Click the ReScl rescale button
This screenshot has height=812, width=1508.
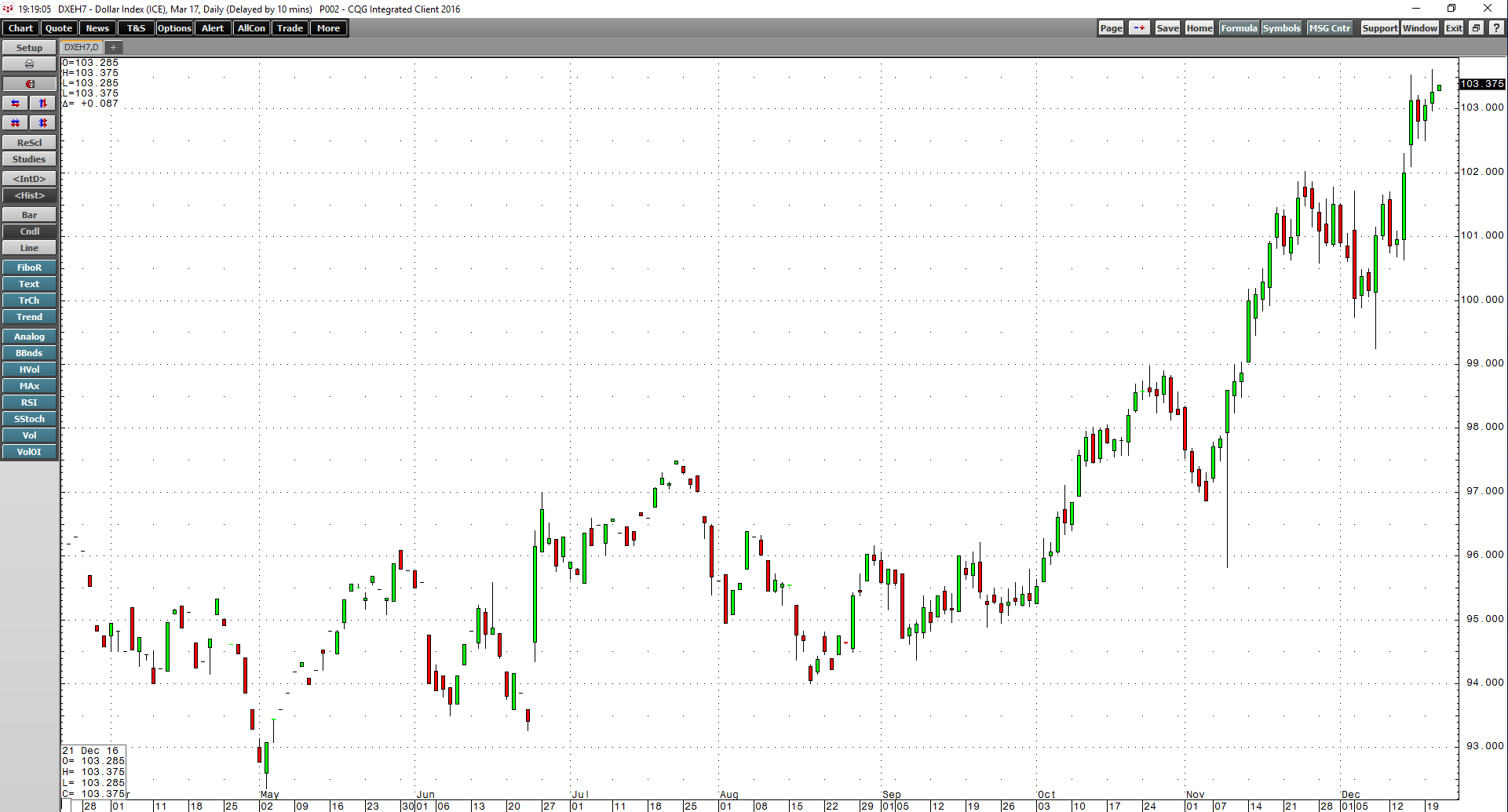(29, 143)
